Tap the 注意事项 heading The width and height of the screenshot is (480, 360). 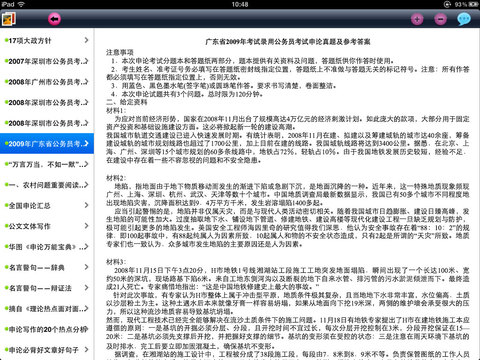pos(120,52)
